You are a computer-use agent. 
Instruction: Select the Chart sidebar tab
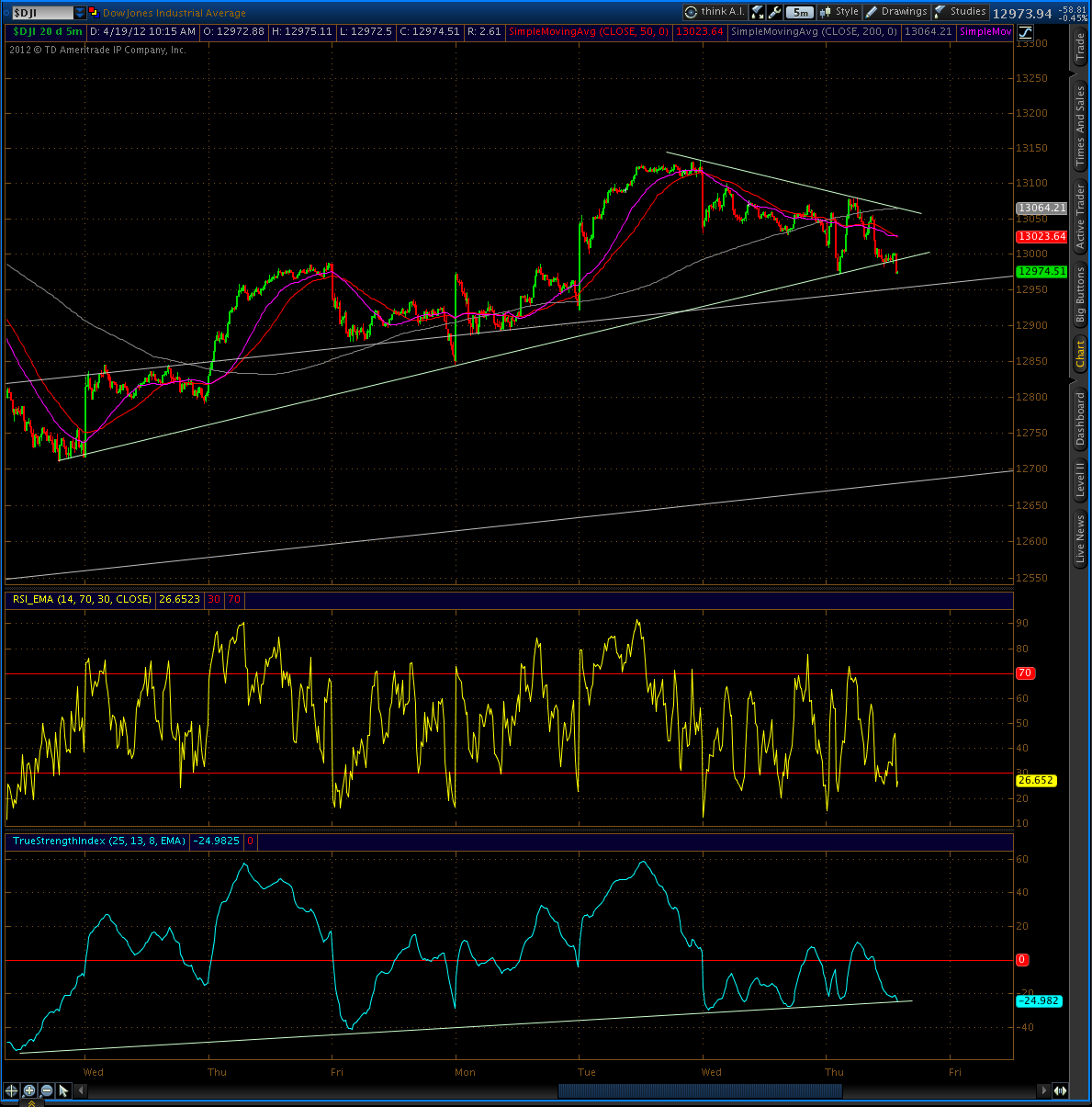(x=1080, y=353)
